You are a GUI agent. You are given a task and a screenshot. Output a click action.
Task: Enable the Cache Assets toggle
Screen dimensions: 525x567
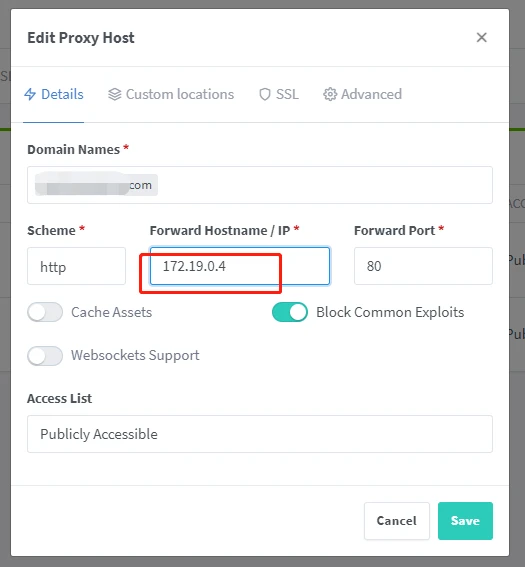point(45,312)
